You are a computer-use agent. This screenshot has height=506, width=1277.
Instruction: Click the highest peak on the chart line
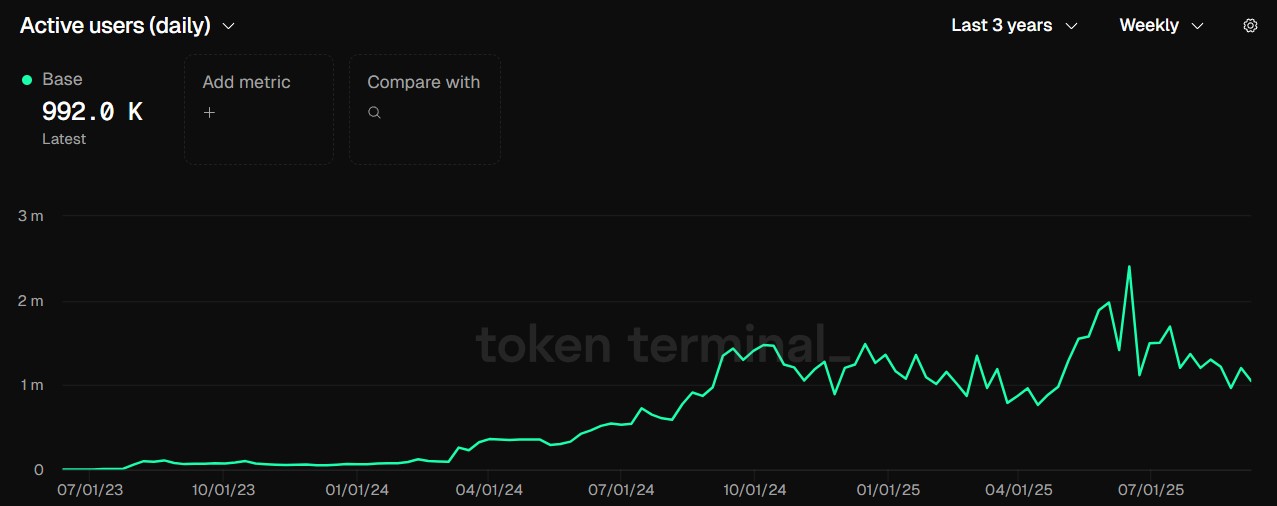click(1129, 267)
